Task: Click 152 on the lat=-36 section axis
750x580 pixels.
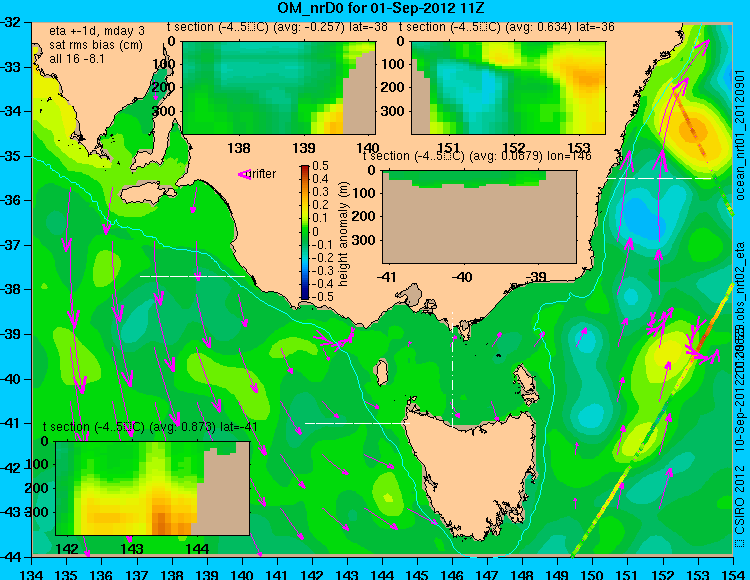Action: [514, 148]
